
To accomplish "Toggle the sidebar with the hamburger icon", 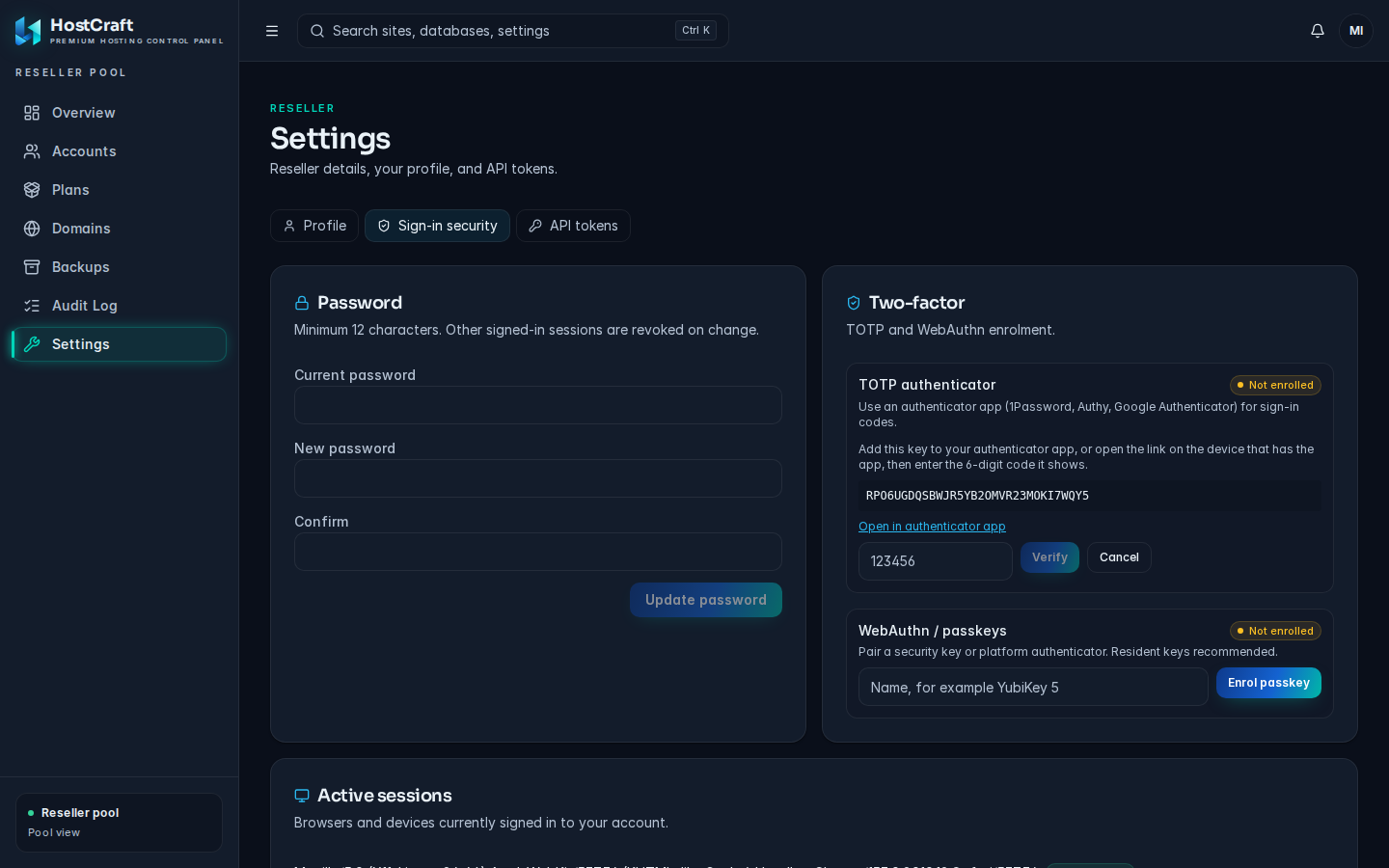I will coord(272,31).
